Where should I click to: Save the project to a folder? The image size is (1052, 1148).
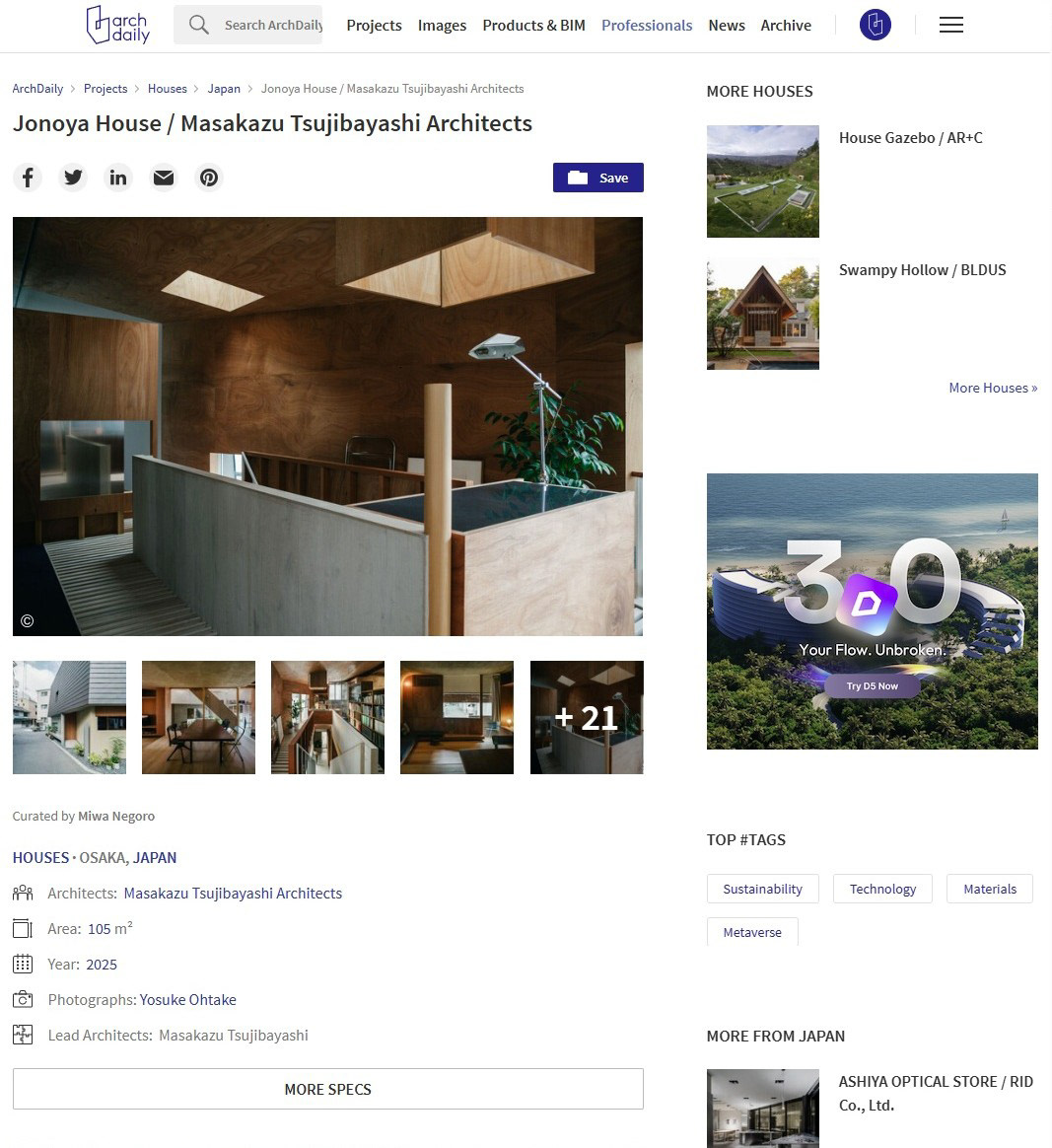coord(598,178)
